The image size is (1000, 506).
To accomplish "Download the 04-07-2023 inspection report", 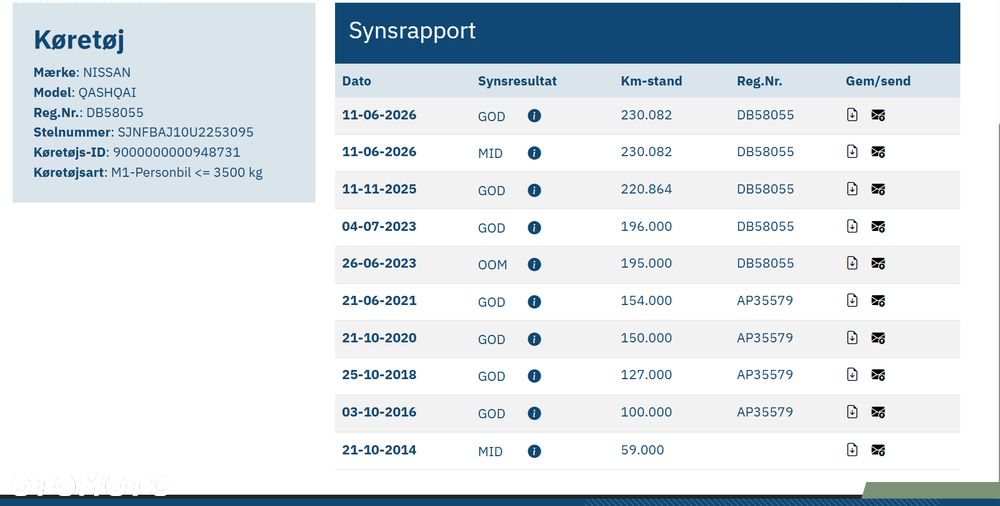I will [852, 227].
